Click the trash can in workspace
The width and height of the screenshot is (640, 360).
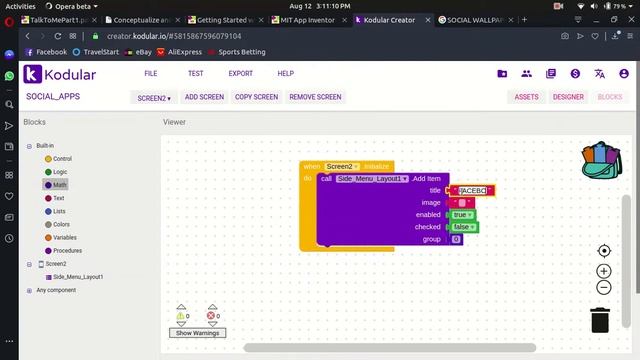(600, 320)
